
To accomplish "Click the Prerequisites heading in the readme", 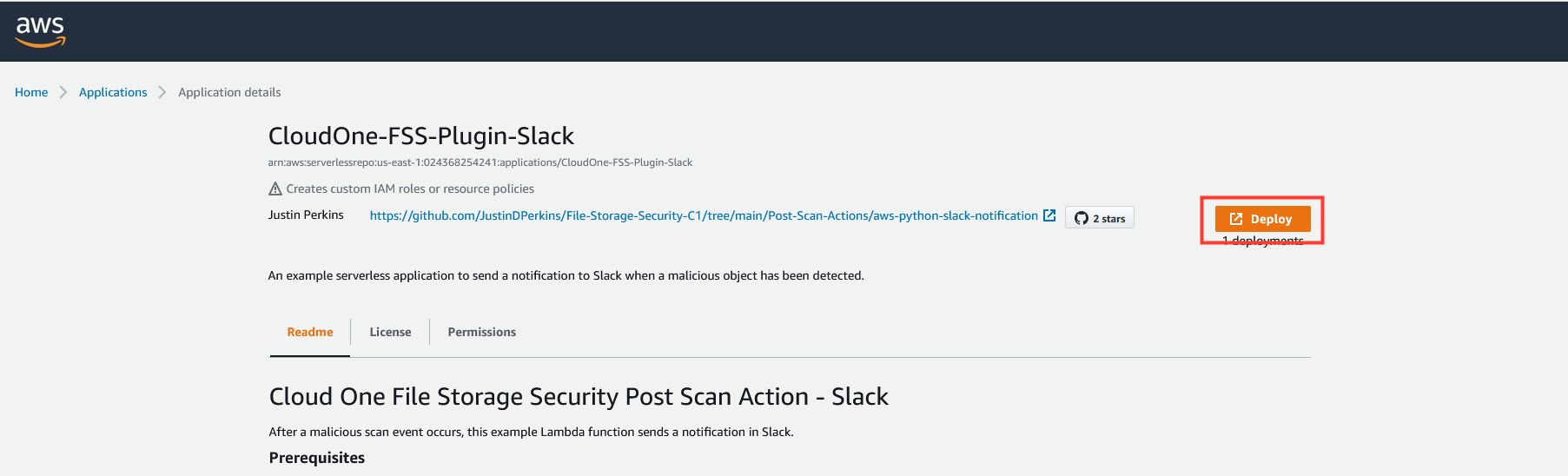I will click(317, 458).
